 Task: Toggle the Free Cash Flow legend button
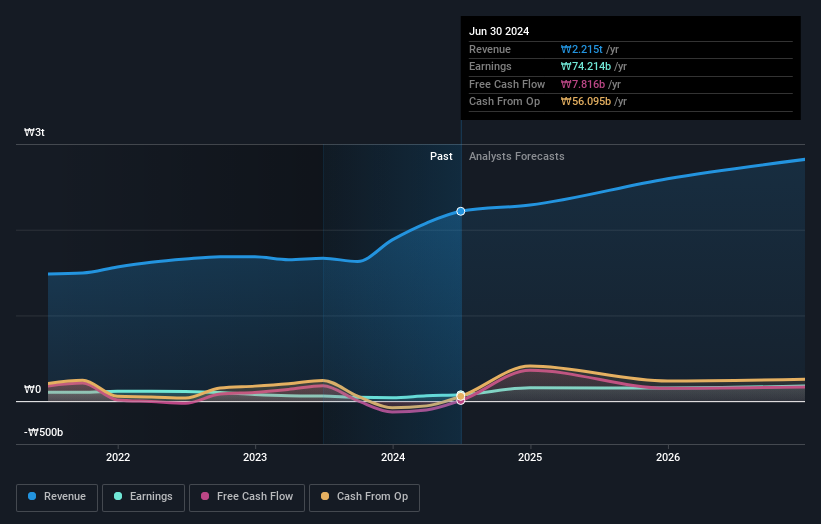(247, 497)
